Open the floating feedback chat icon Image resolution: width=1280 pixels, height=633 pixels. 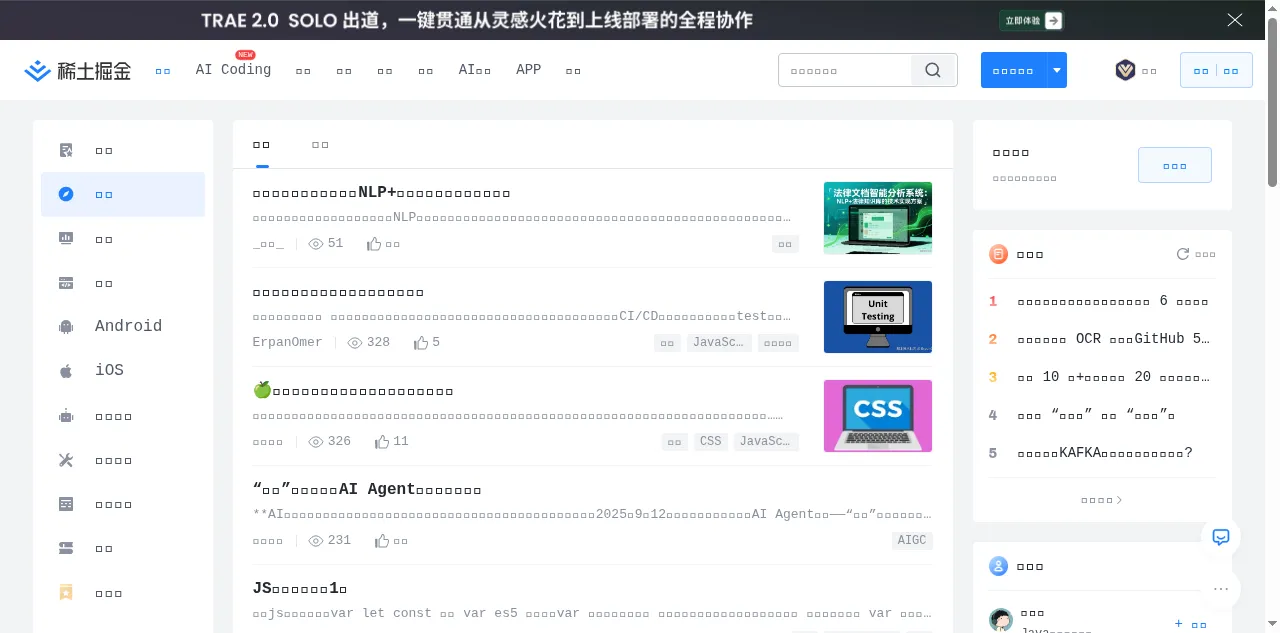coord(1220,537)
